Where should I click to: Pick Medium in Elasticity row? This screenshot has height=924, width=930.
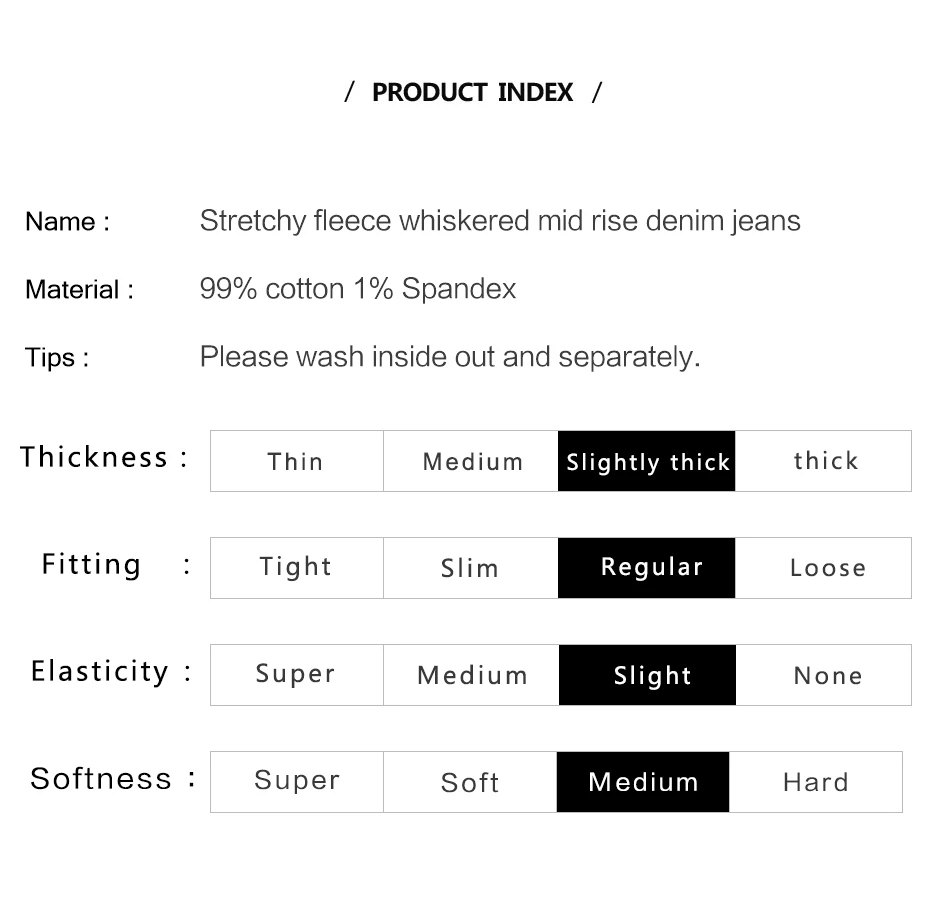[471, 675]
